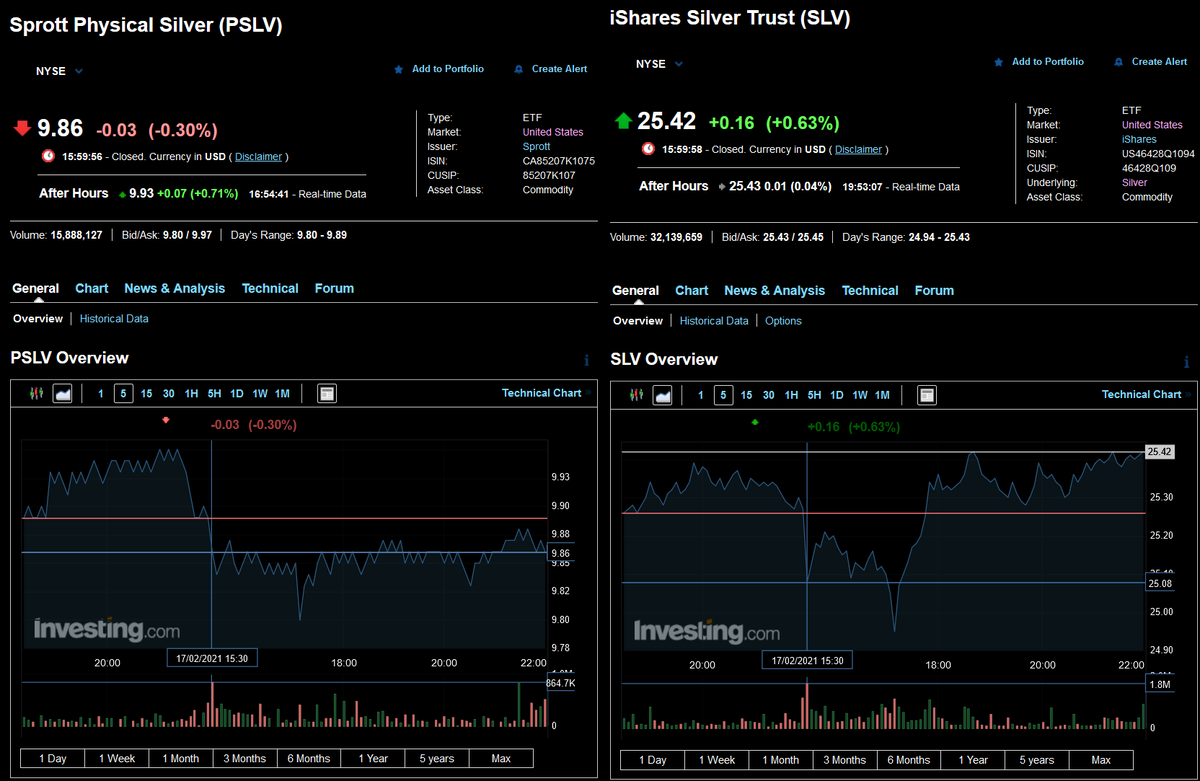Select candlestick chart icon in PSLV chart
Viewport: 1200px width, 781px height.
[38, 394]
